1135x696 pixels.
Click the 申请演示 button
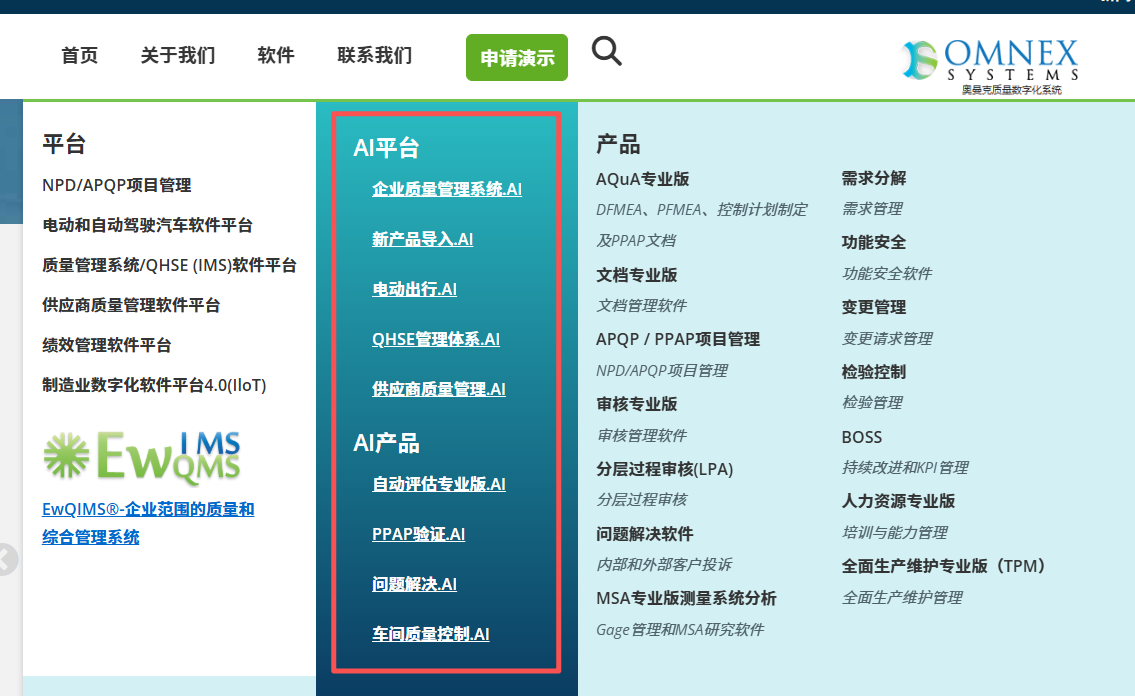[x=517, y=57]
